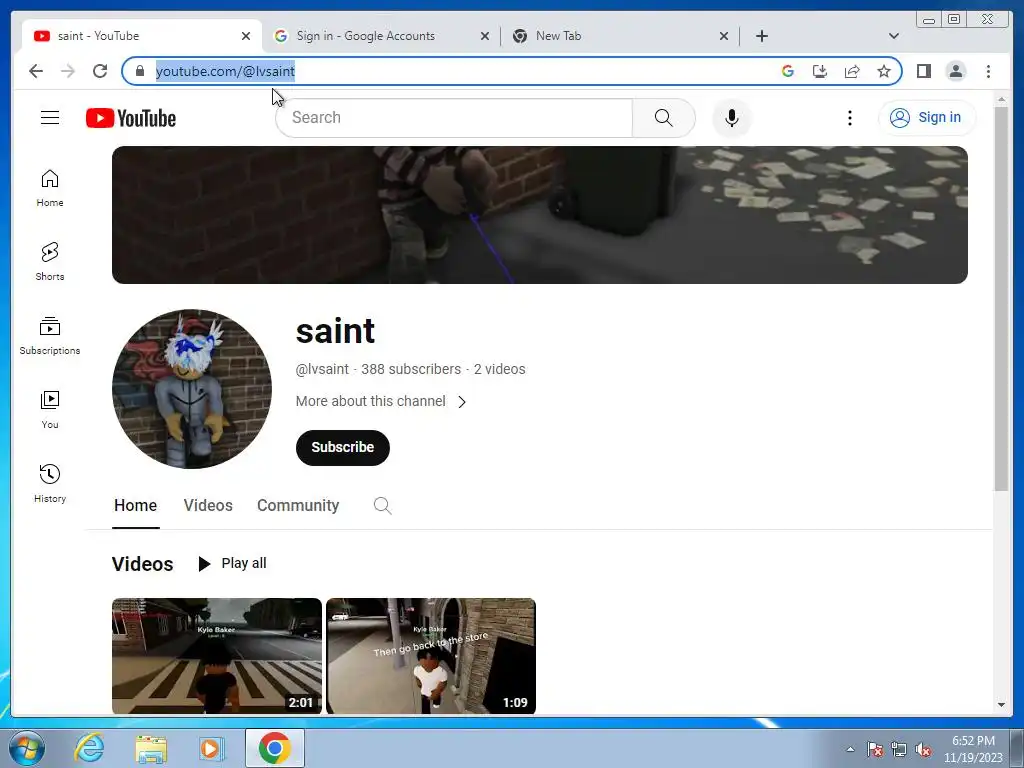Image resolution: width=1024 pixels, height=768 pixels.
Task: Click the search magnifier button
Action: click(x=664, y=118)
